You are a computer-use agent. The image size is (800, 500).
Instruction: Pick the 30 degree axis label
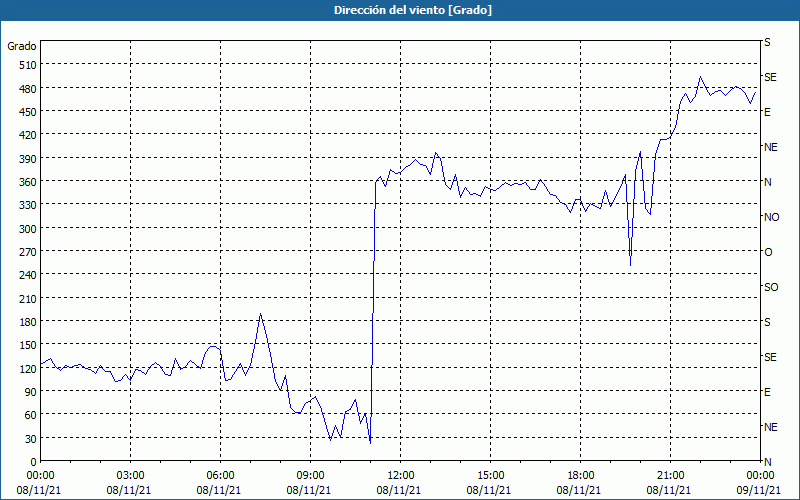[31, 438]
